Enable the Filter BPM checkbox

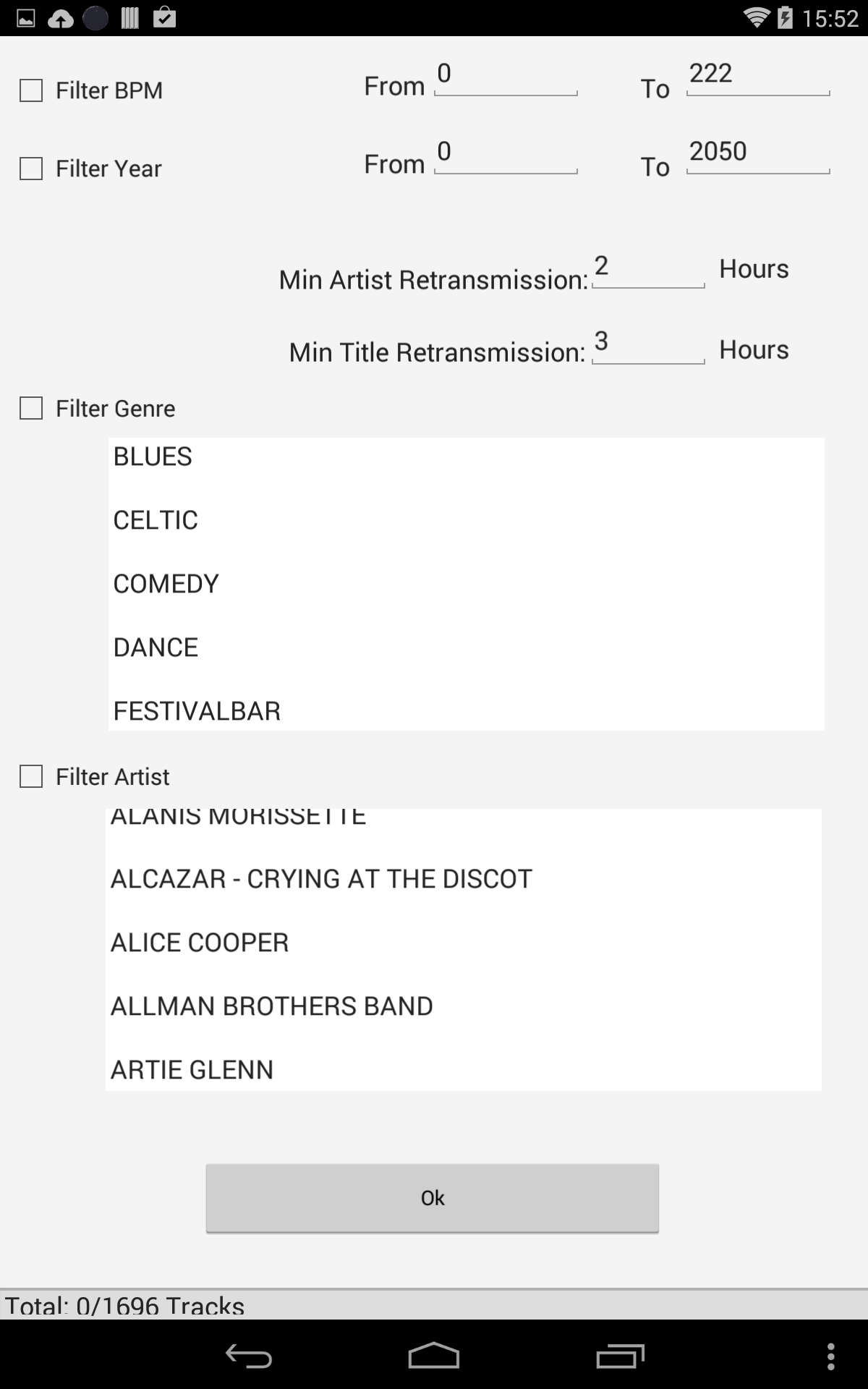31,90
